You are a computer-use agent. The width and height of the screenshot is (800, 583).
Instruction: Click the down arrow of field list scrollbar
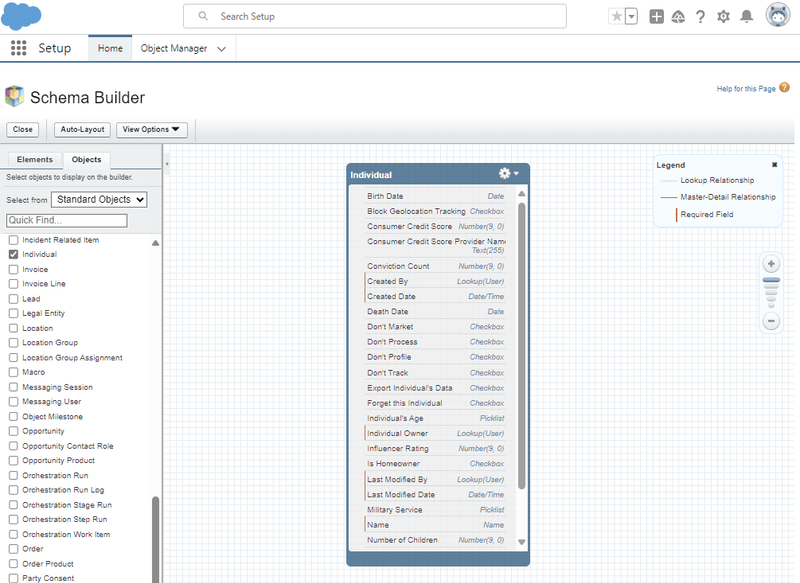click(x=521, y=542)
